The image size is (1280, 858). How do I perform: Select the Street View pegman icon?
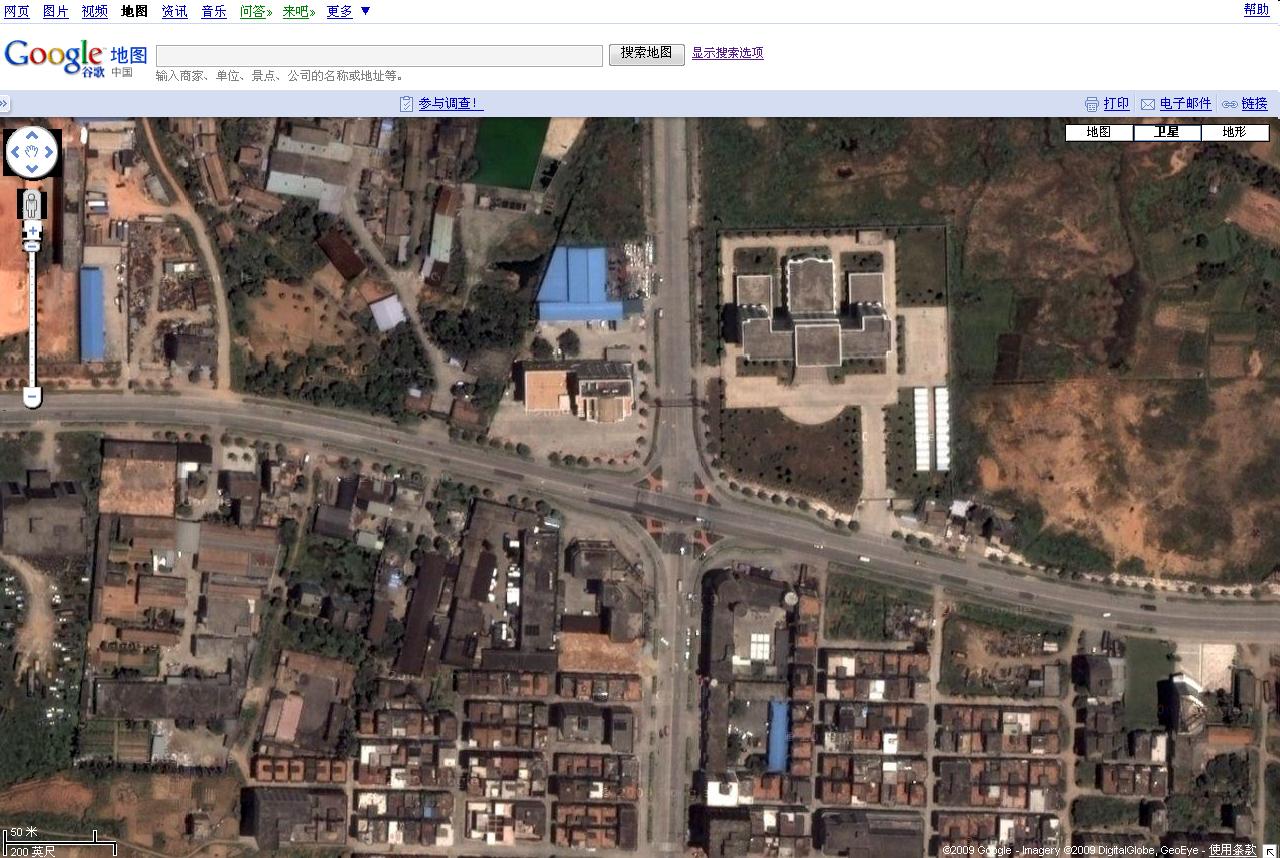[32, 205]
